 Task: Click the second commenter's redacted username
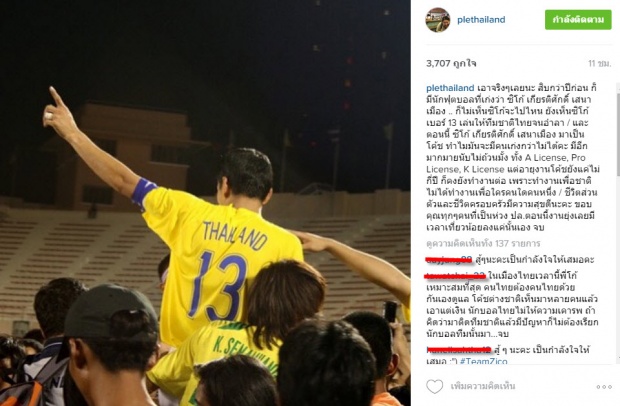(456, 276)
